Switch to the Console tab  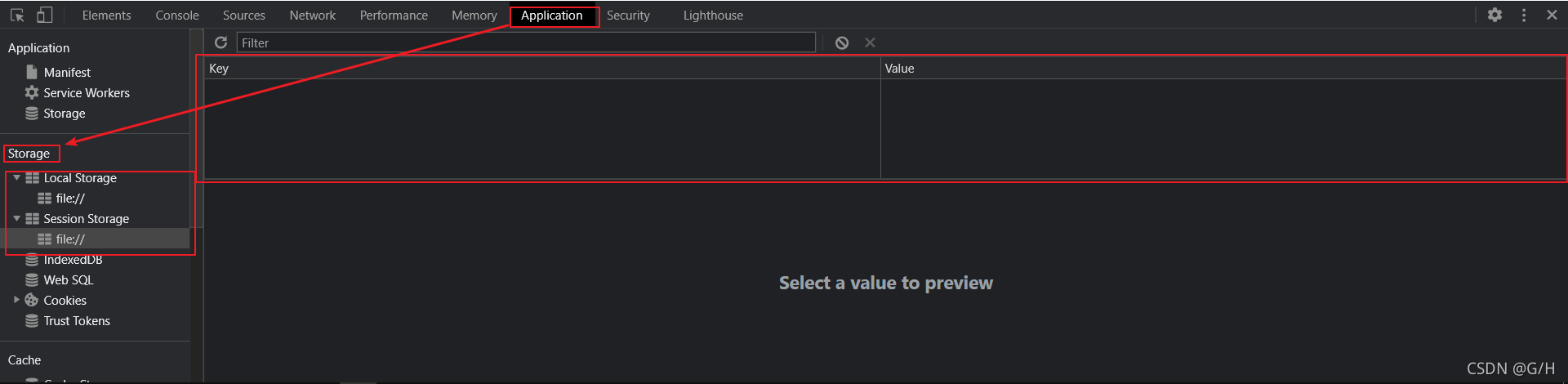[177, 16]
